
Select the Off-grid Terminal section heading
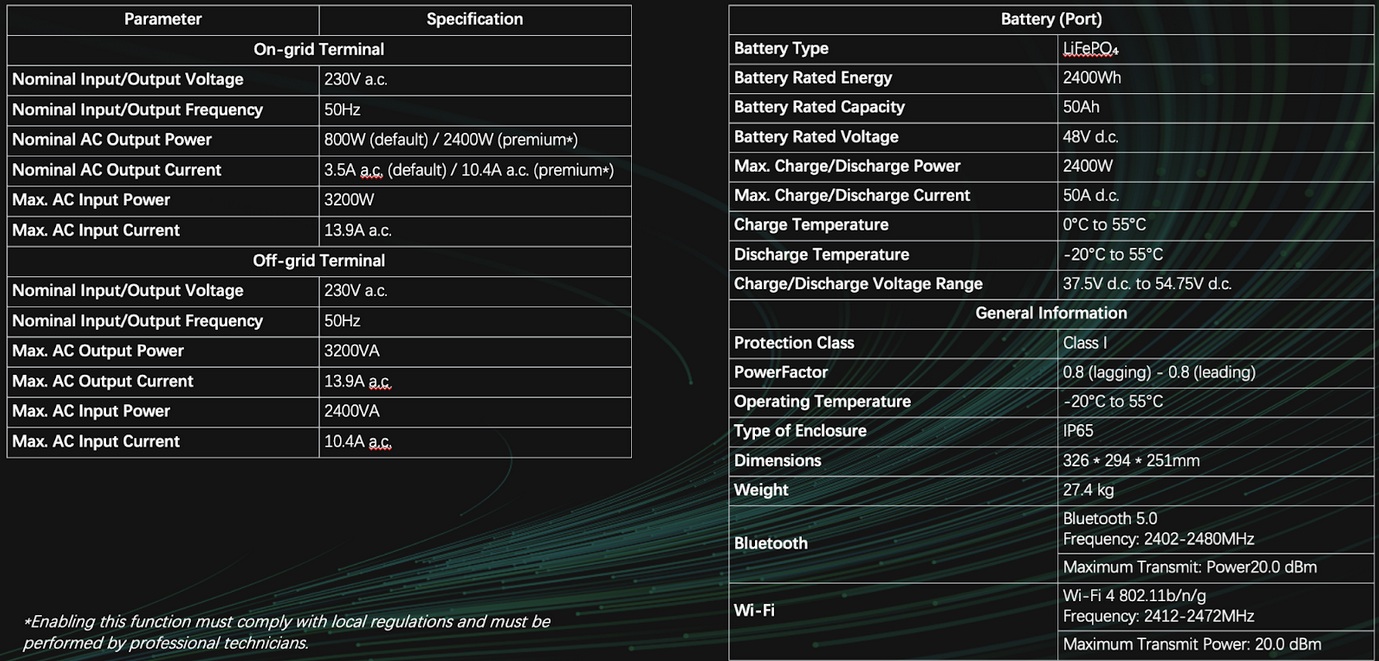click(319, 260)
